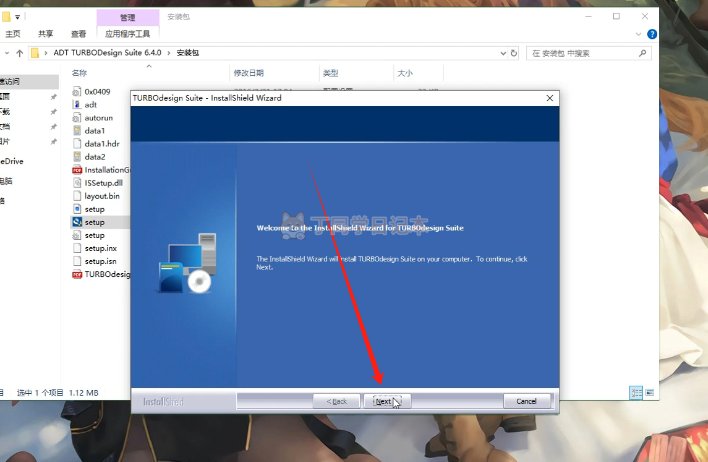This screenshot has width=708, height=462.
Task: Select the ISSetup.dll file icon
Action: (x=76, y=183)
